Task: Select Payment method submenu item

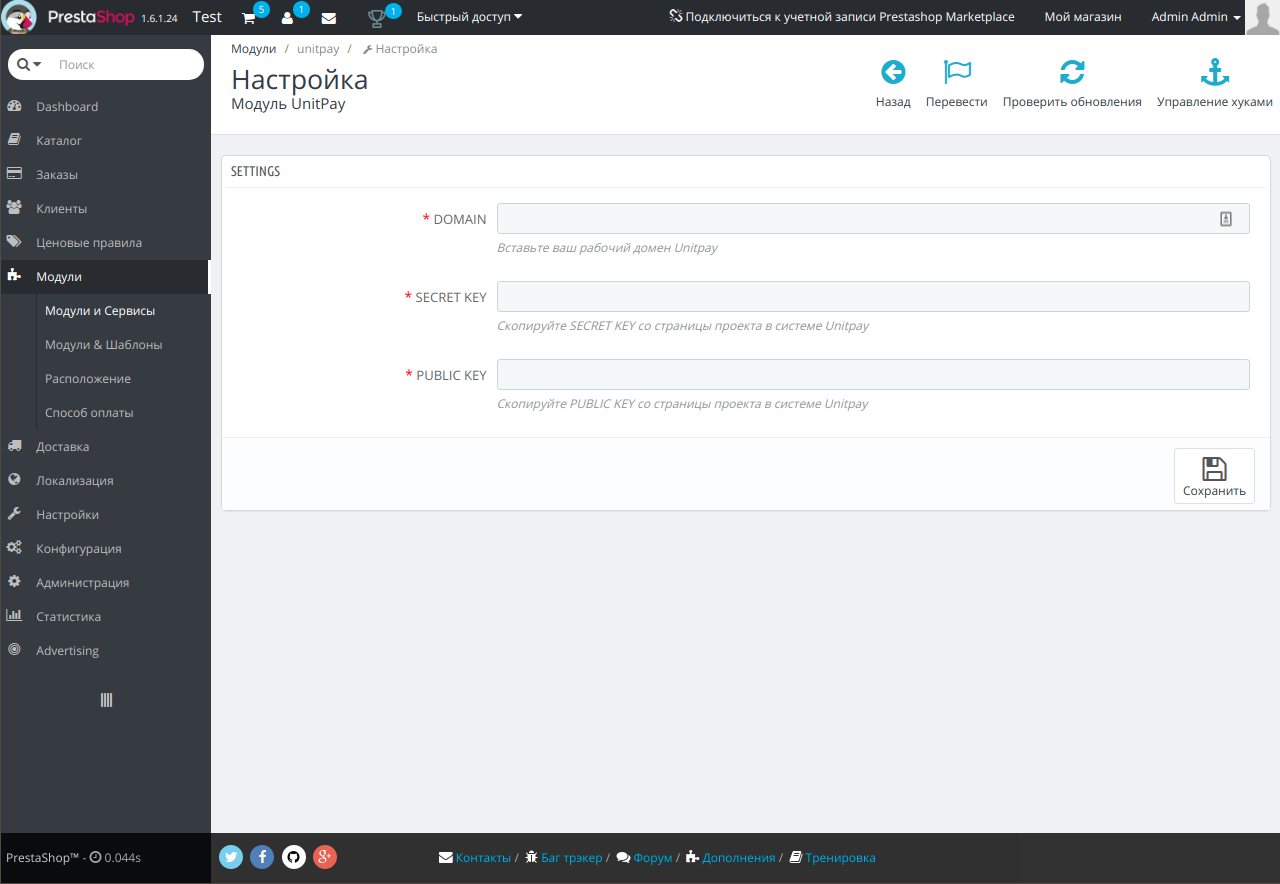Action: tap(89, 413)
